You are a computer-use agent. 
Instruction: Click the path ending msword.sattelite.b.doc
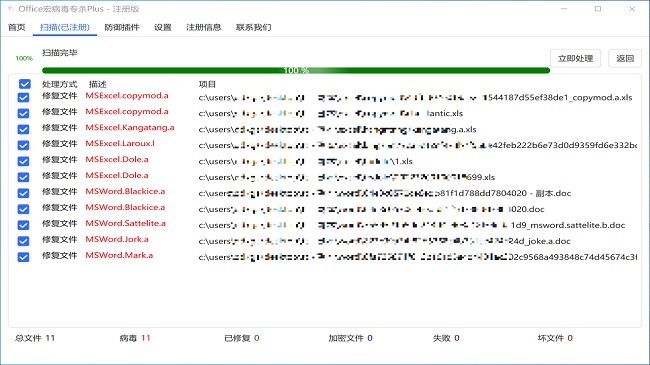412,225
